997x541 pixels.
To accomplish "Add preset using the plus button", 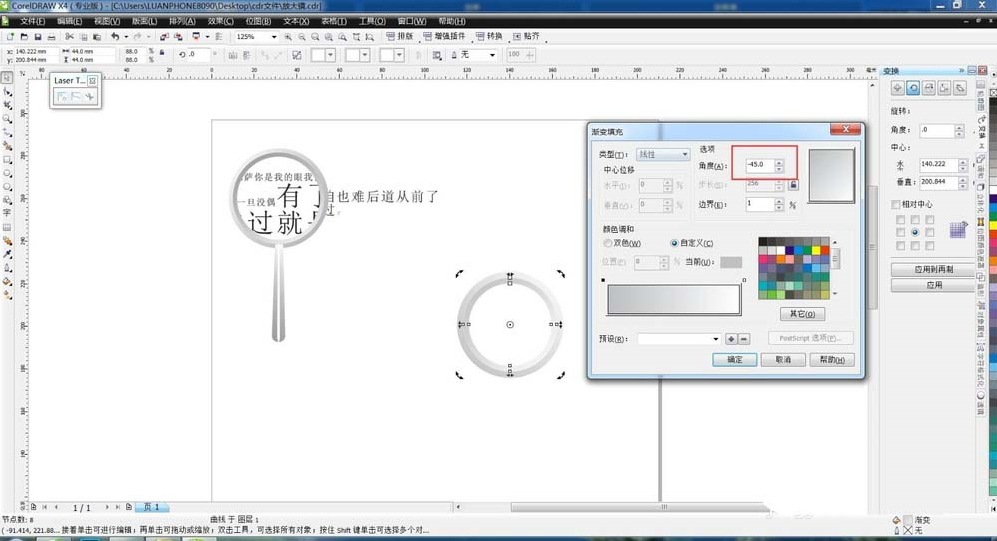I will (x=731, y=339).
